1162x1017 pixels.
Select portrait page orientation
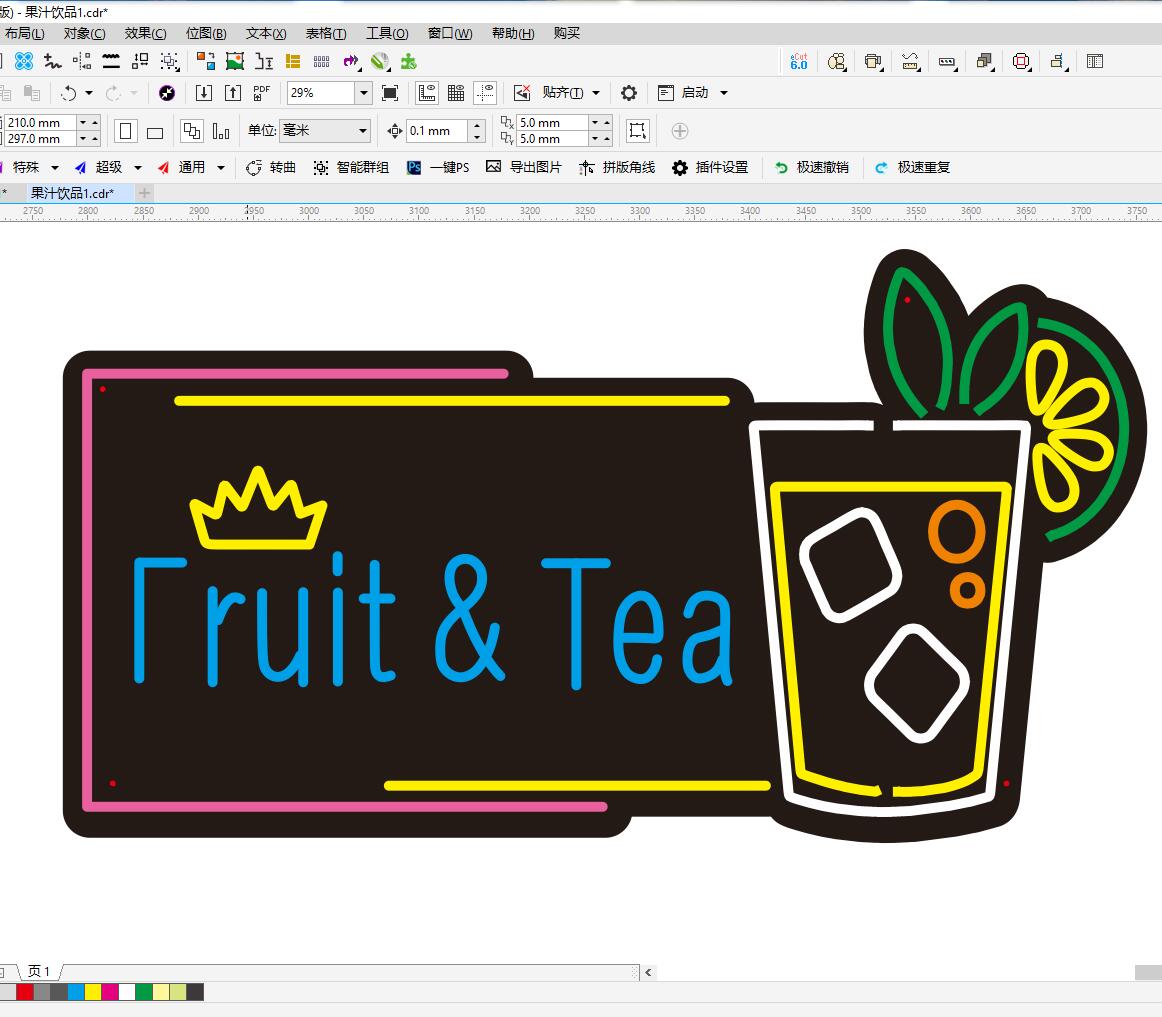[x=126, y=131]
